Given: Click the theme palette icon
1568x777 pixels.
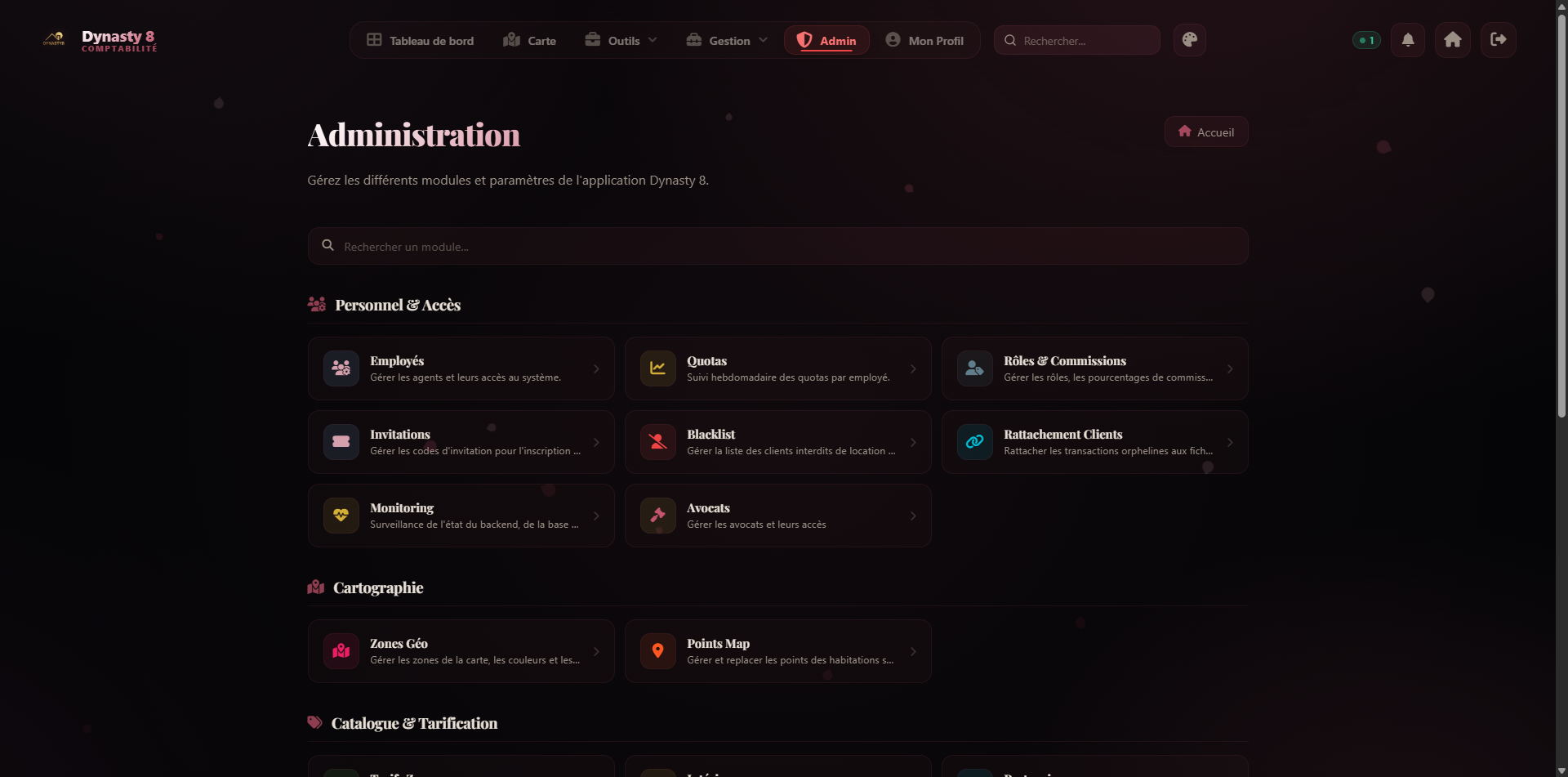Looking at the screenshot, I should click(x=1189, y=40).
